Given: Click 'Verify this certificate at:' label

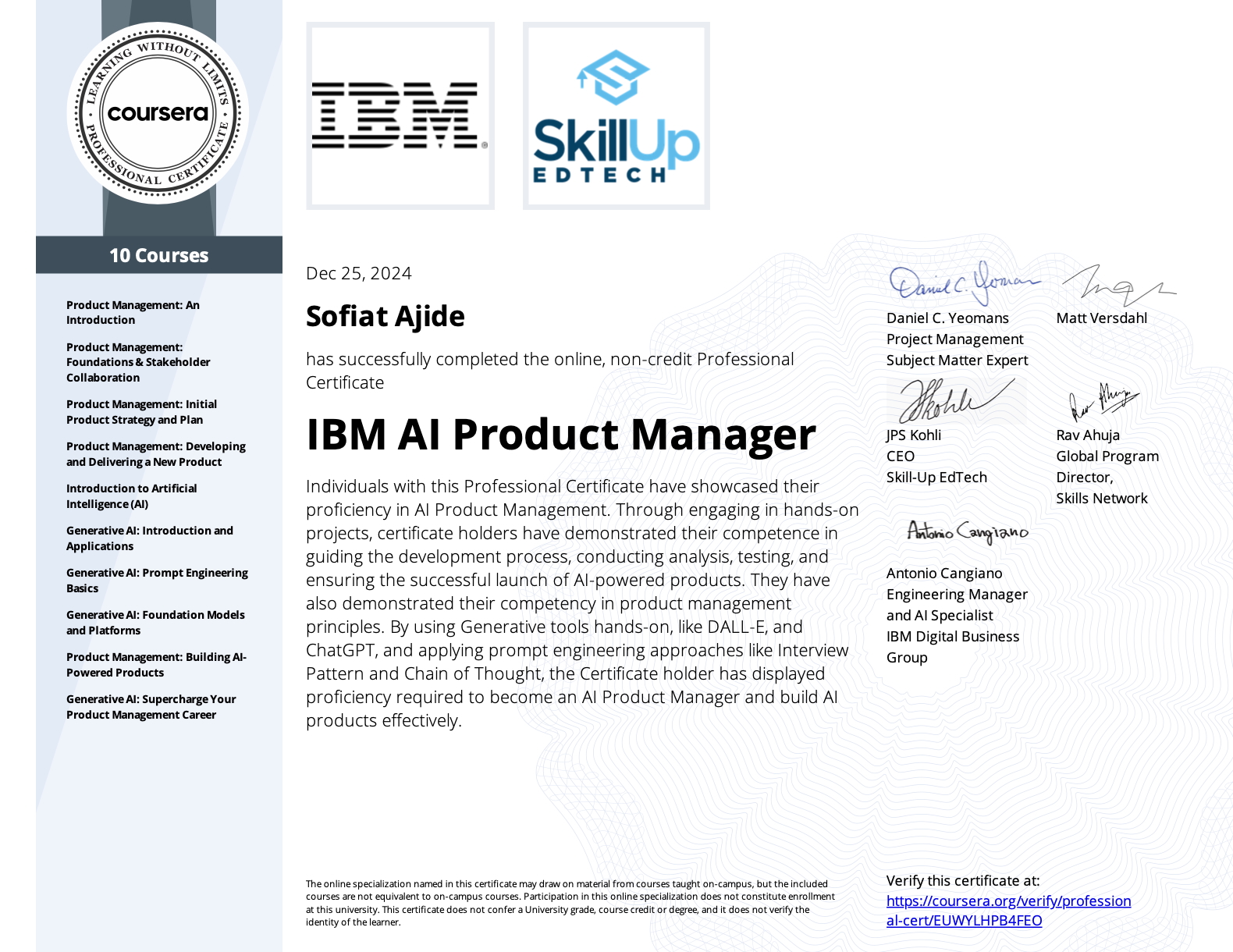Looking at the screenshot, I should point(963,880).
